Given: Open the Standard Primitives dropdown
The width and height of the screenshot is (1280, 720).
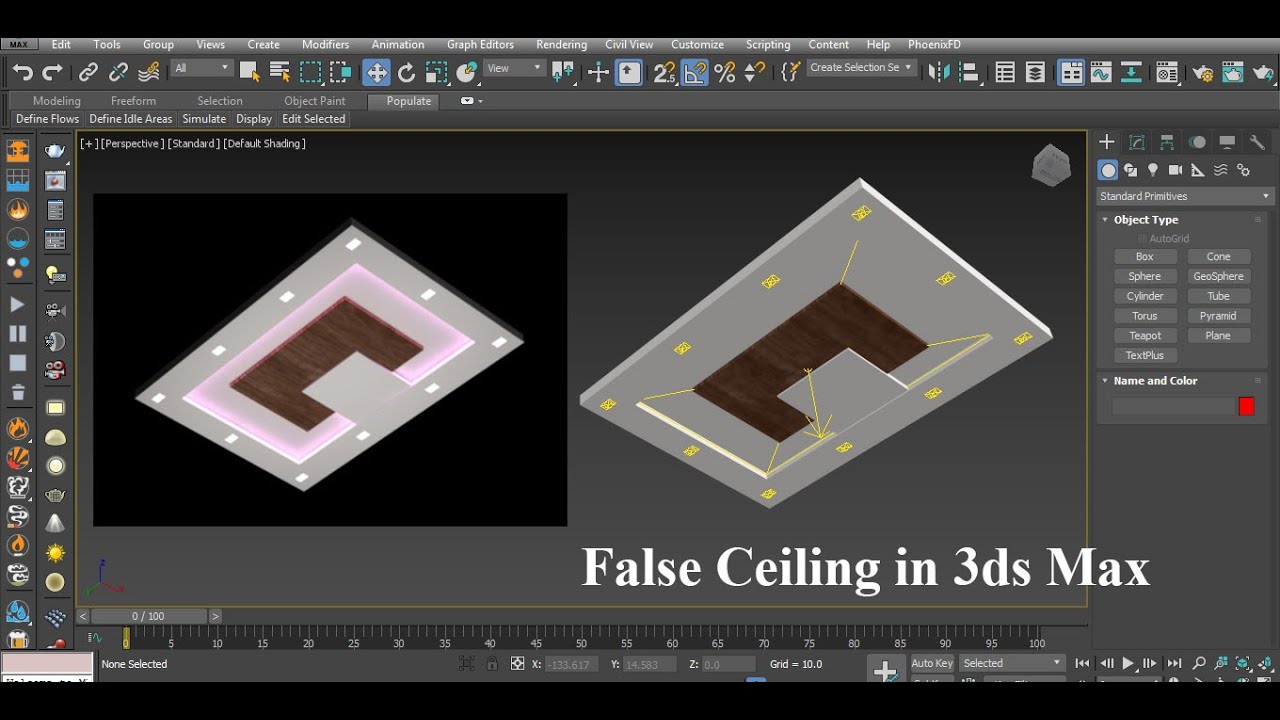Looking at the screenshot, I should [1184, 196].
